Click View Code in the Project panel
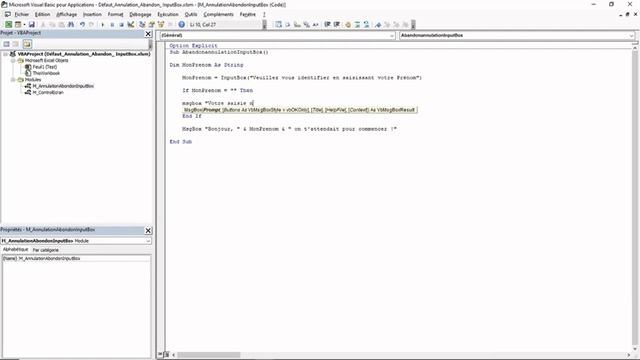This screenshot has height=360, width=640. pos(7,44)
